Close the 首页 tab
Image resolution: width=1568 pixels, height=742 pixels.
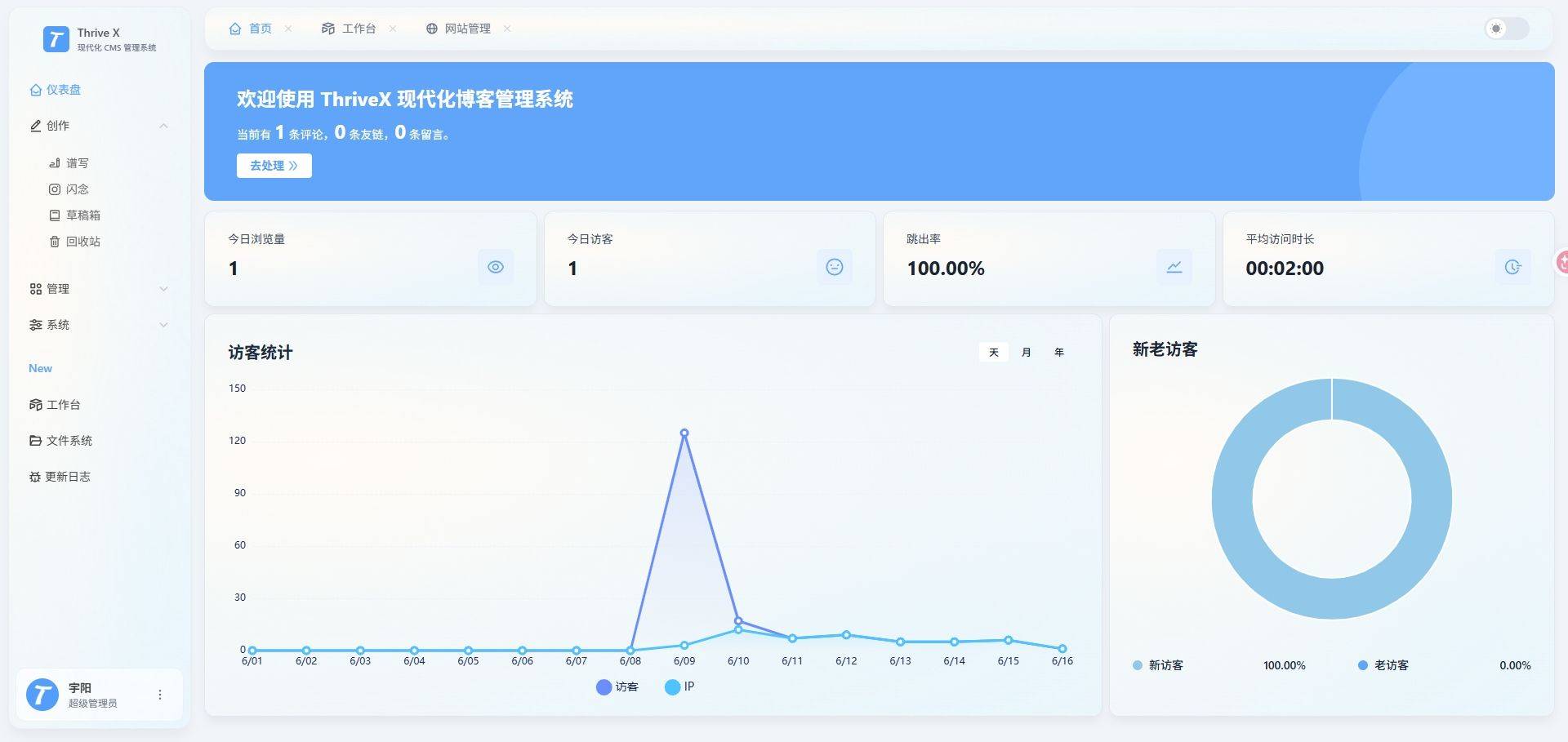(288, 29)
